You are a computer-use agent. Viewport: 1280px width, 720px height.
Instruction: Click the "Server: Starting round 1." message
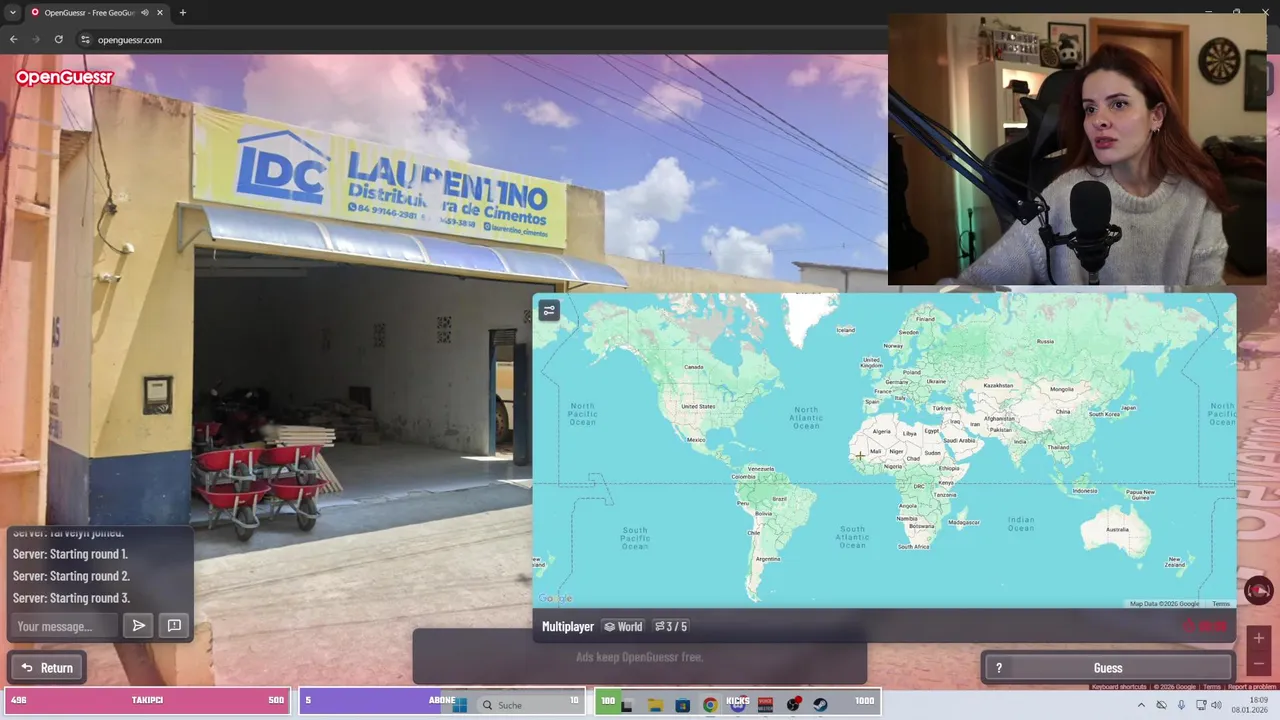coord(70,554)
